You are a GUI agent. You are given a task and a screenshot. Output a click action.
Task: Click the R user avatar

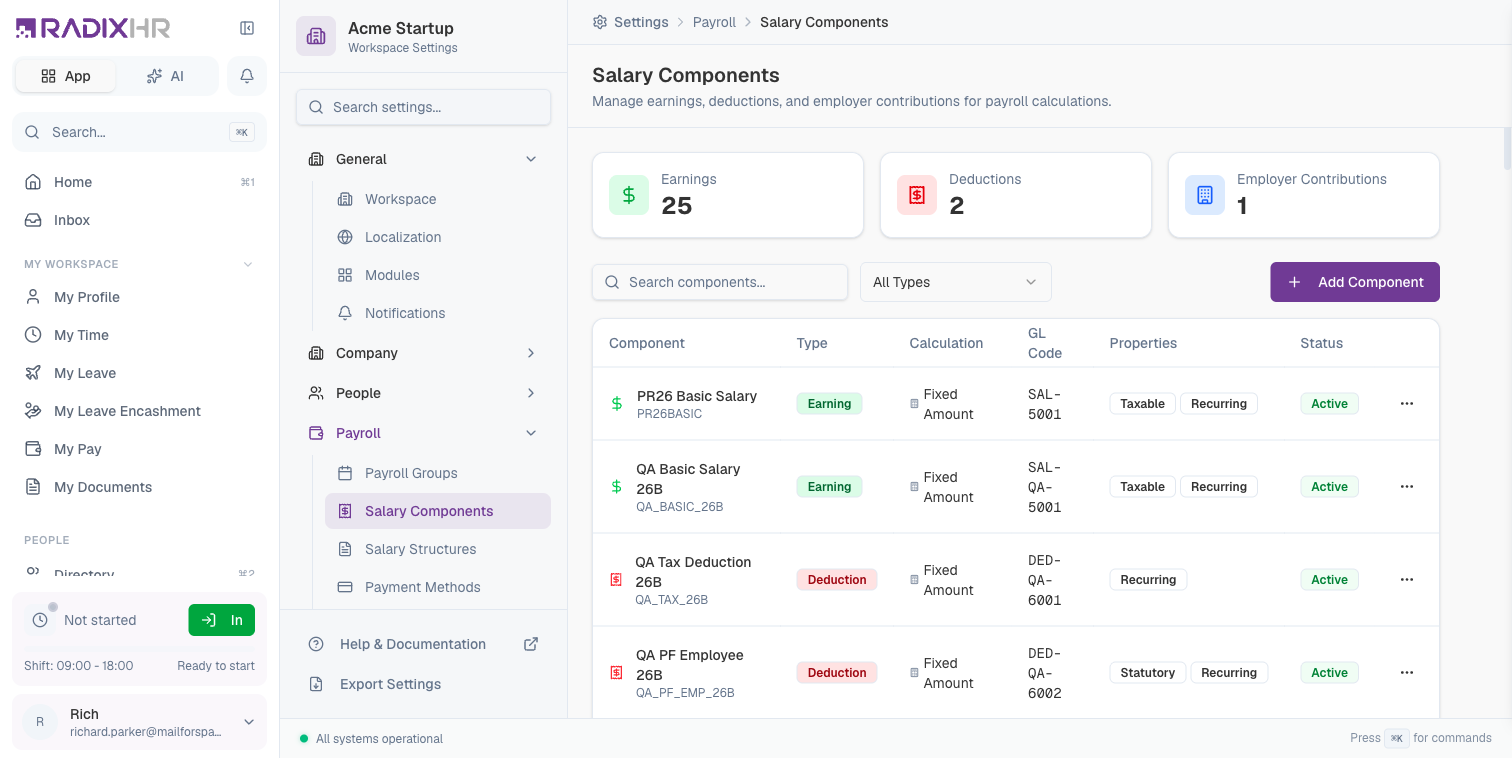[x=40, y=722]
